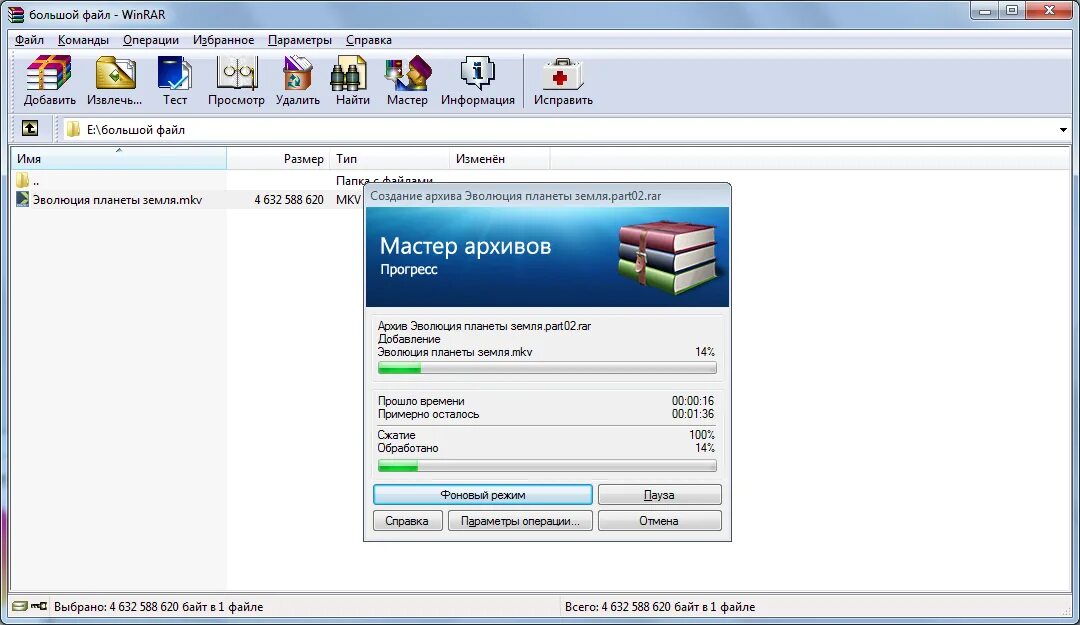The height and width of the screenshot is (625, 1080).
Task: Click the file size 4 632 588 620
Action: (289, 200)
